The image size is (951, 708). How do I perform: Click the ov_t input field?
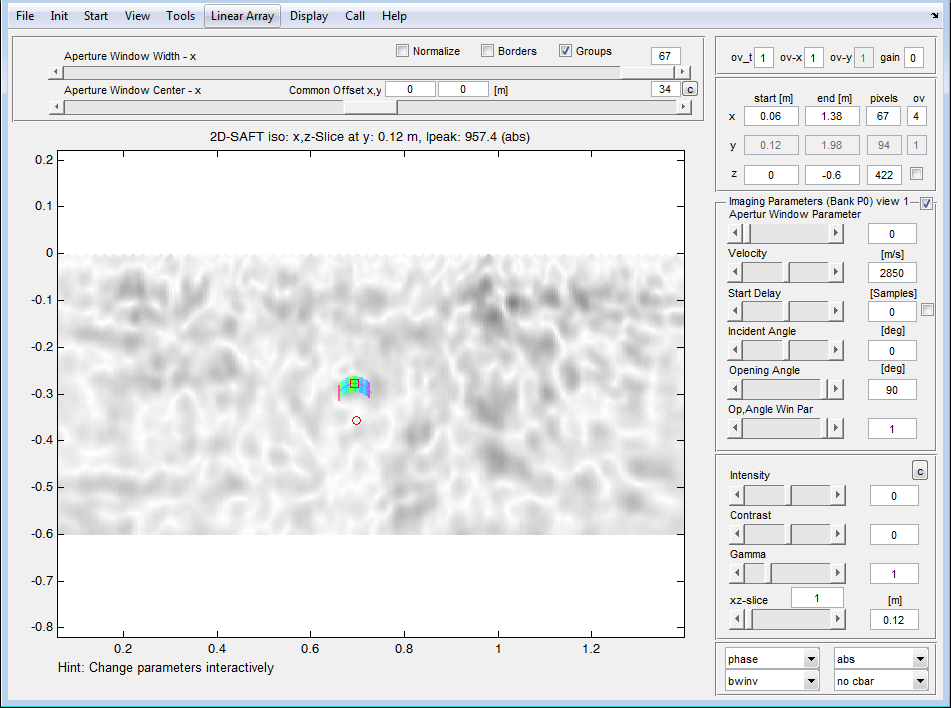tap(764, 58)
